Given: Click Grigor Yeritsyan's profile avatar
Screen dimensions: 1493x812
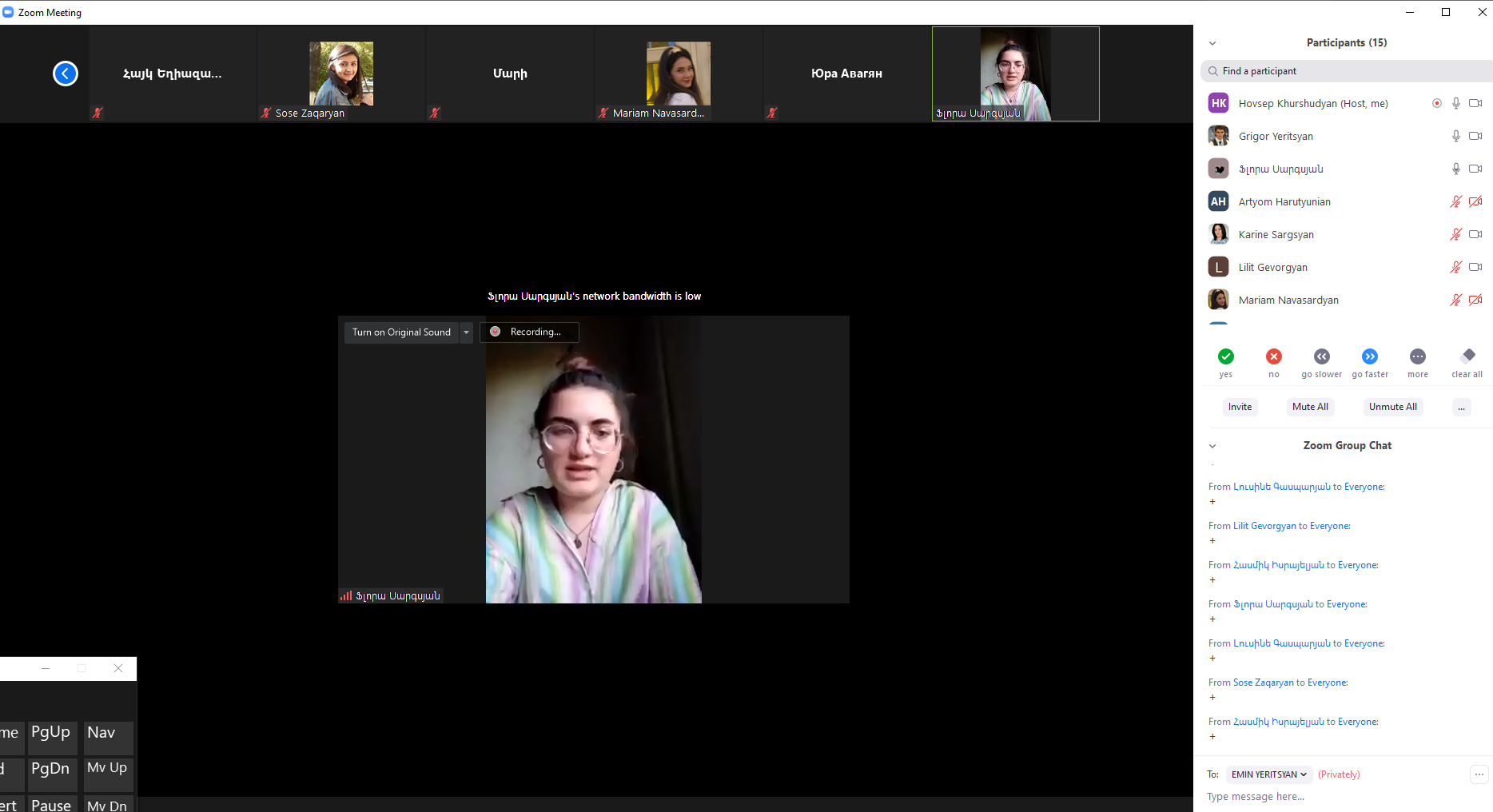Looking at the screenshot, I should click(1219, 136).
